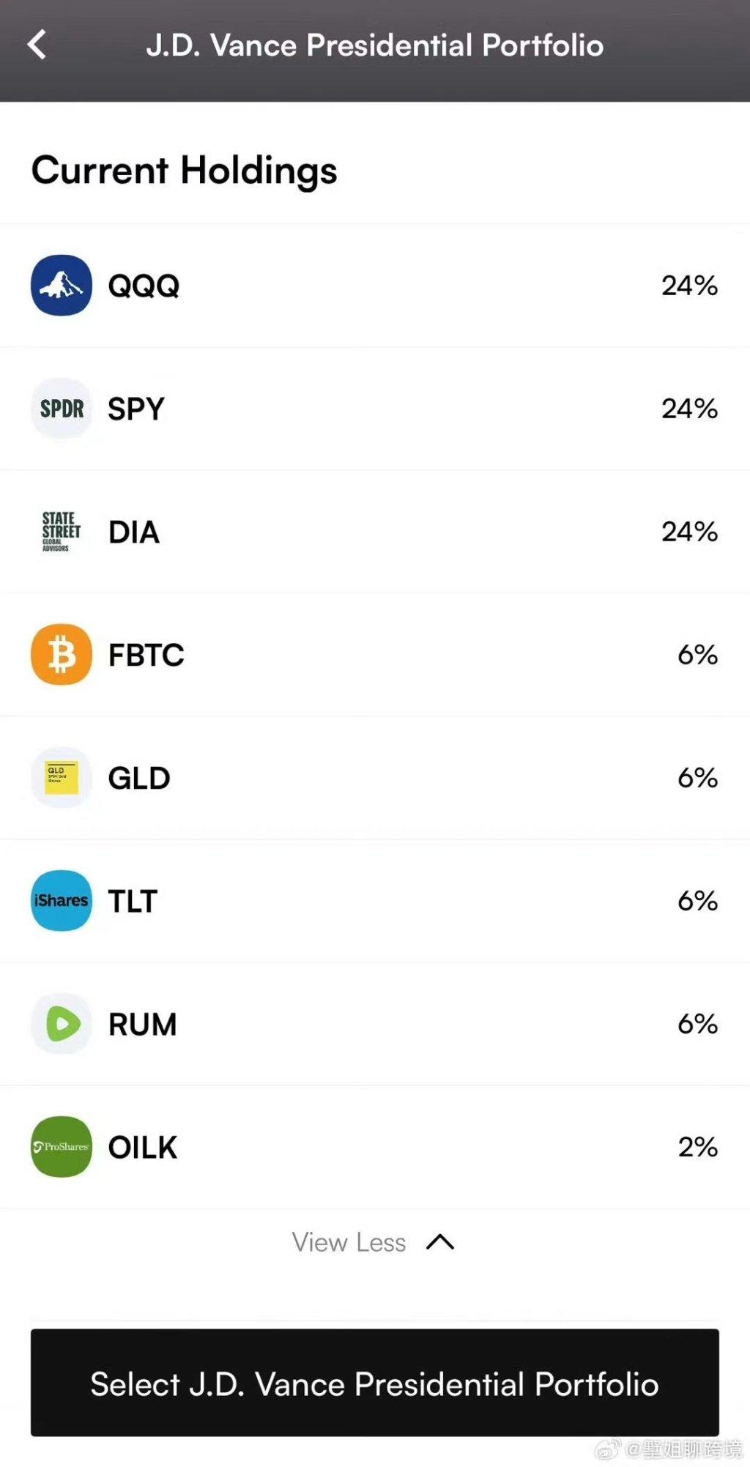Tap the RUM ticker label
The image size is (750, 1467).
pos(142,1024)
